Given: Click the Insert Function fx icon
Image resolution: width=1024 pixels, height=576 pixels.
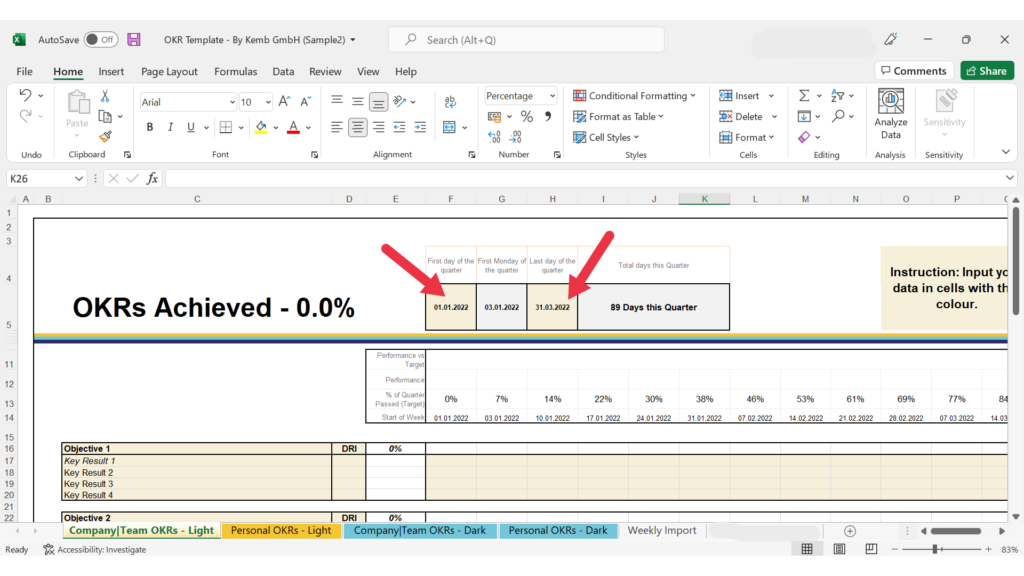Looking at the screenshot, I should click(x=152, y=178).
